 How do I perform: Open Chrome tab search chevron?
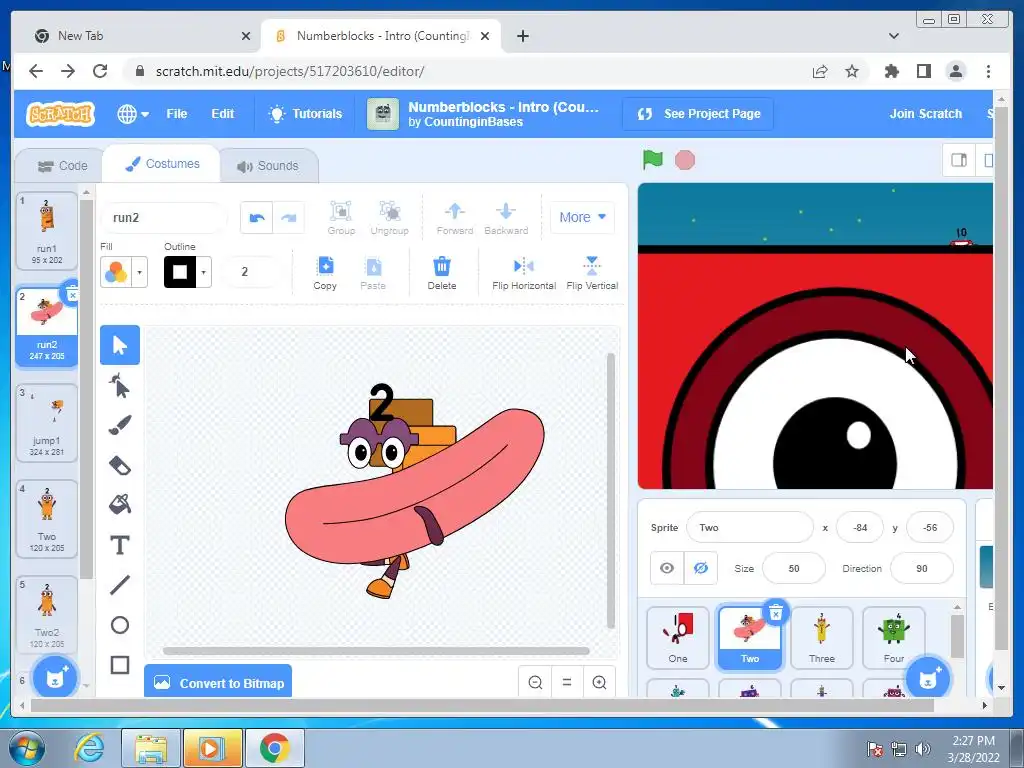pos(893,36)
